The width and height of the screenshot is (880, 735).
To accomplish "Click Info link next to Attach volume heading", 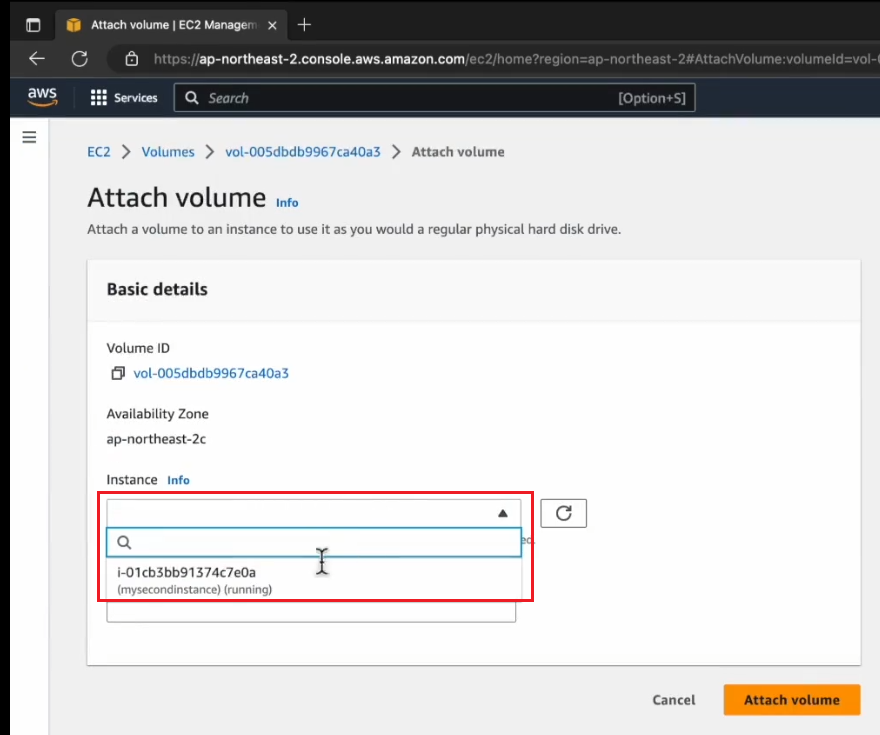I will 287,203.
